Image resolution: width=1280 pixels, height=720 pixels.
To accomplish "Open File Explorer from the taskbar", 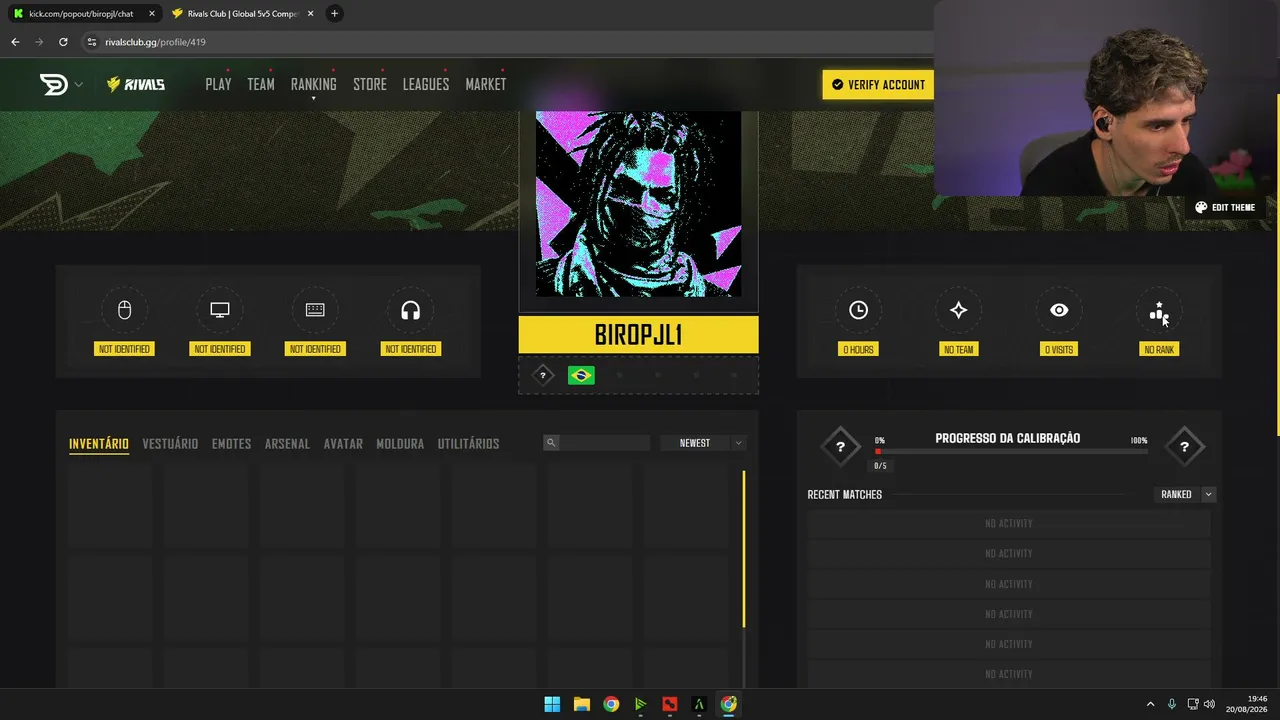I will pos(581,704).
